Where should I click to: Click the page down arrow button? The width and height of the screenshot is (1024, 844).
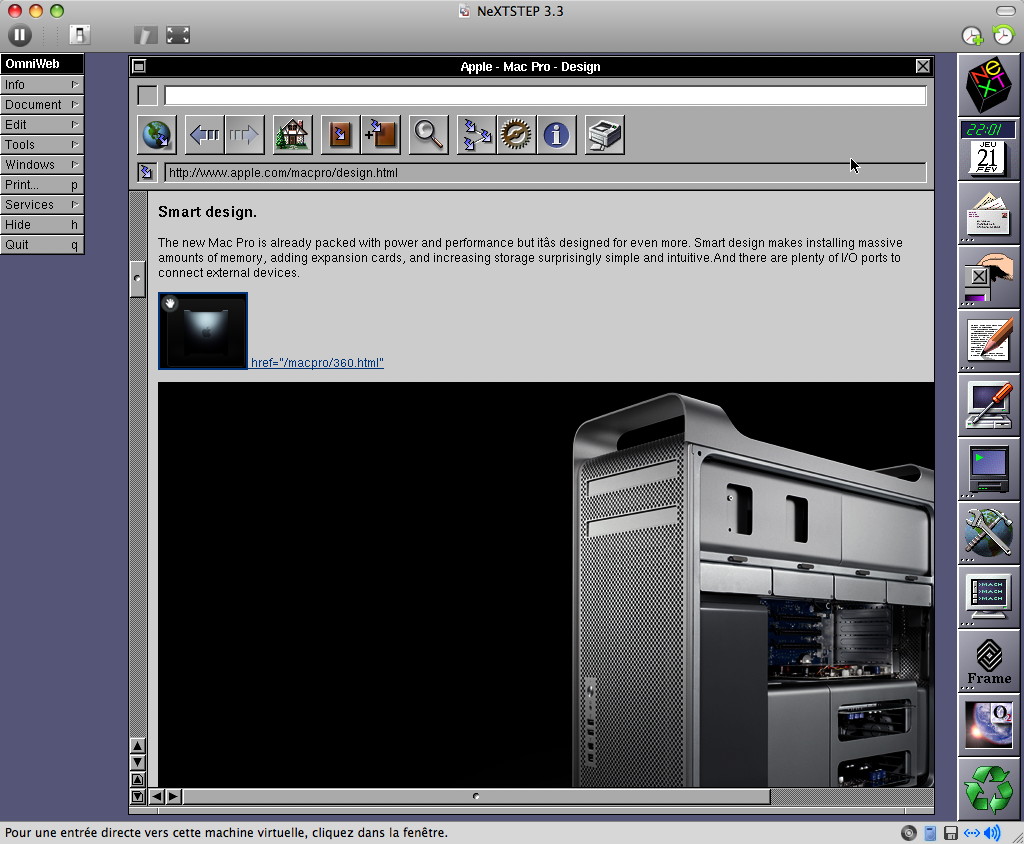point(138,796)
